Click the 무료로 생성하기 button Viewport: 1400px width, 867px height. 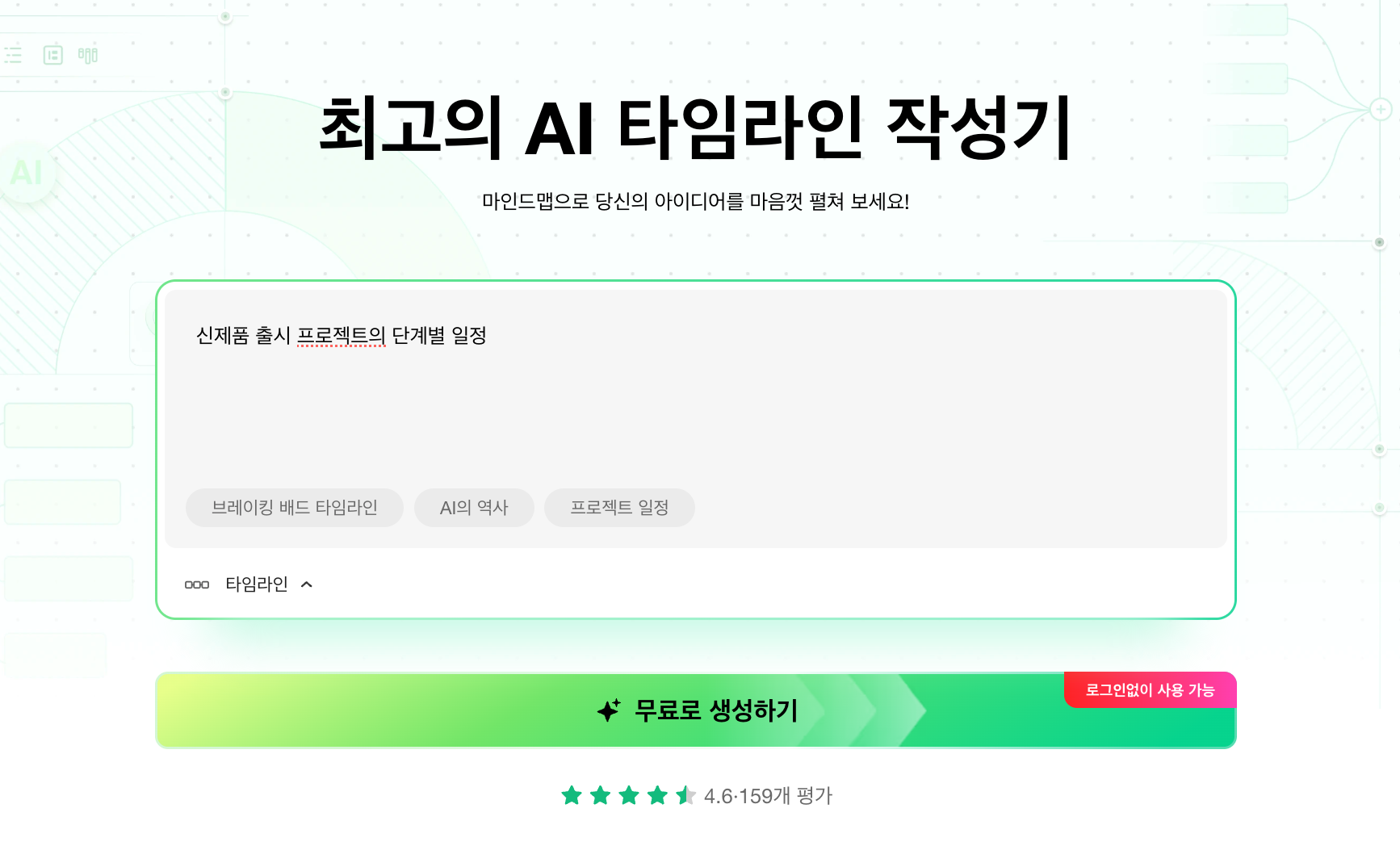[696, 710]
